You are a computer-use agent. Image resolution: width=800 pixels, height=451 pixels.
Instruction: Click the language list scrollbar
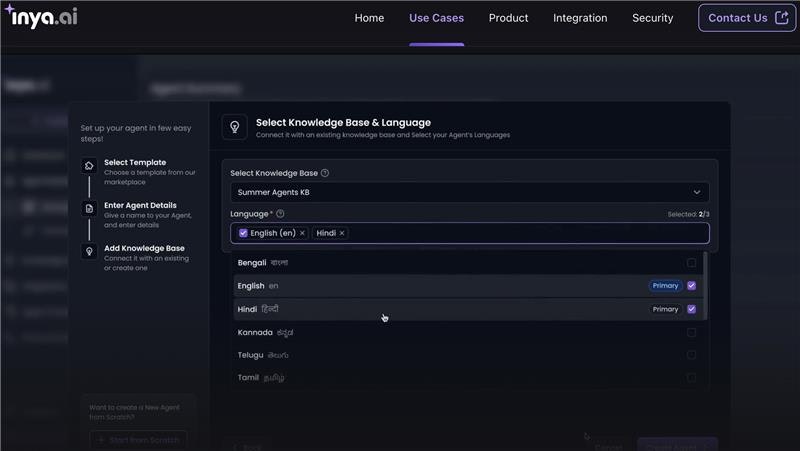[706, 286]
